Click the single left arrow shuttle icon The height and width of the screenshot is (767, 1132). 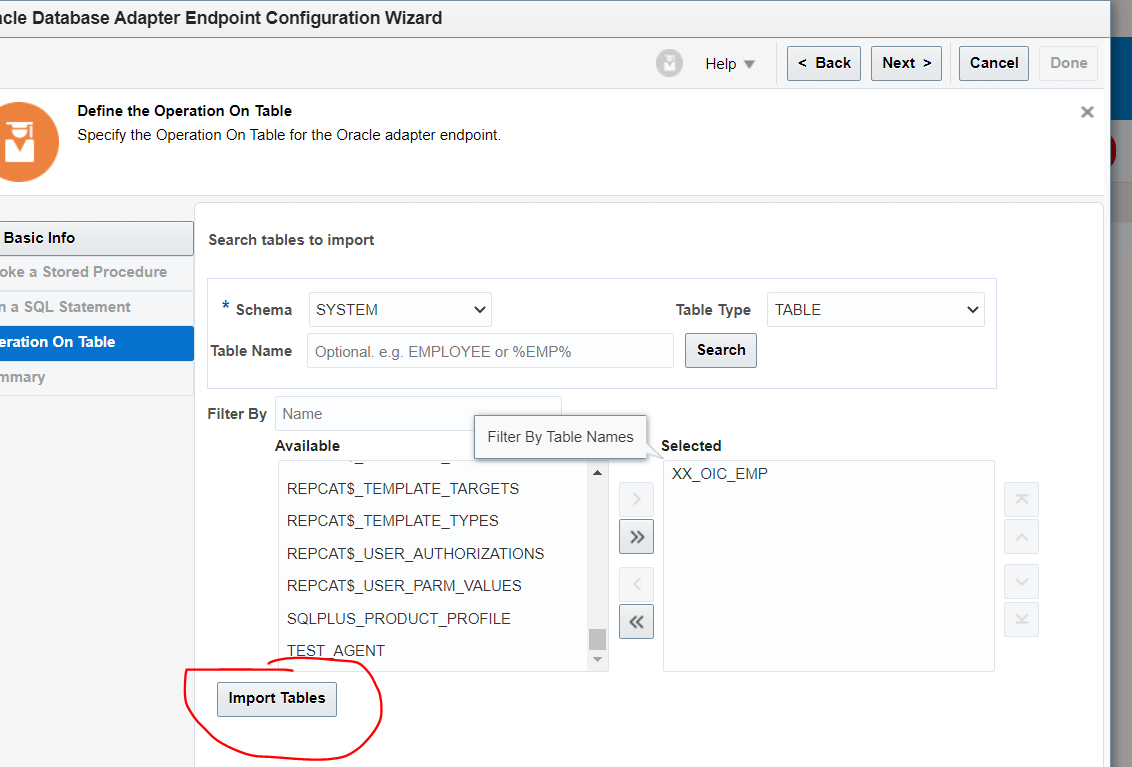(x=636, y=584)
